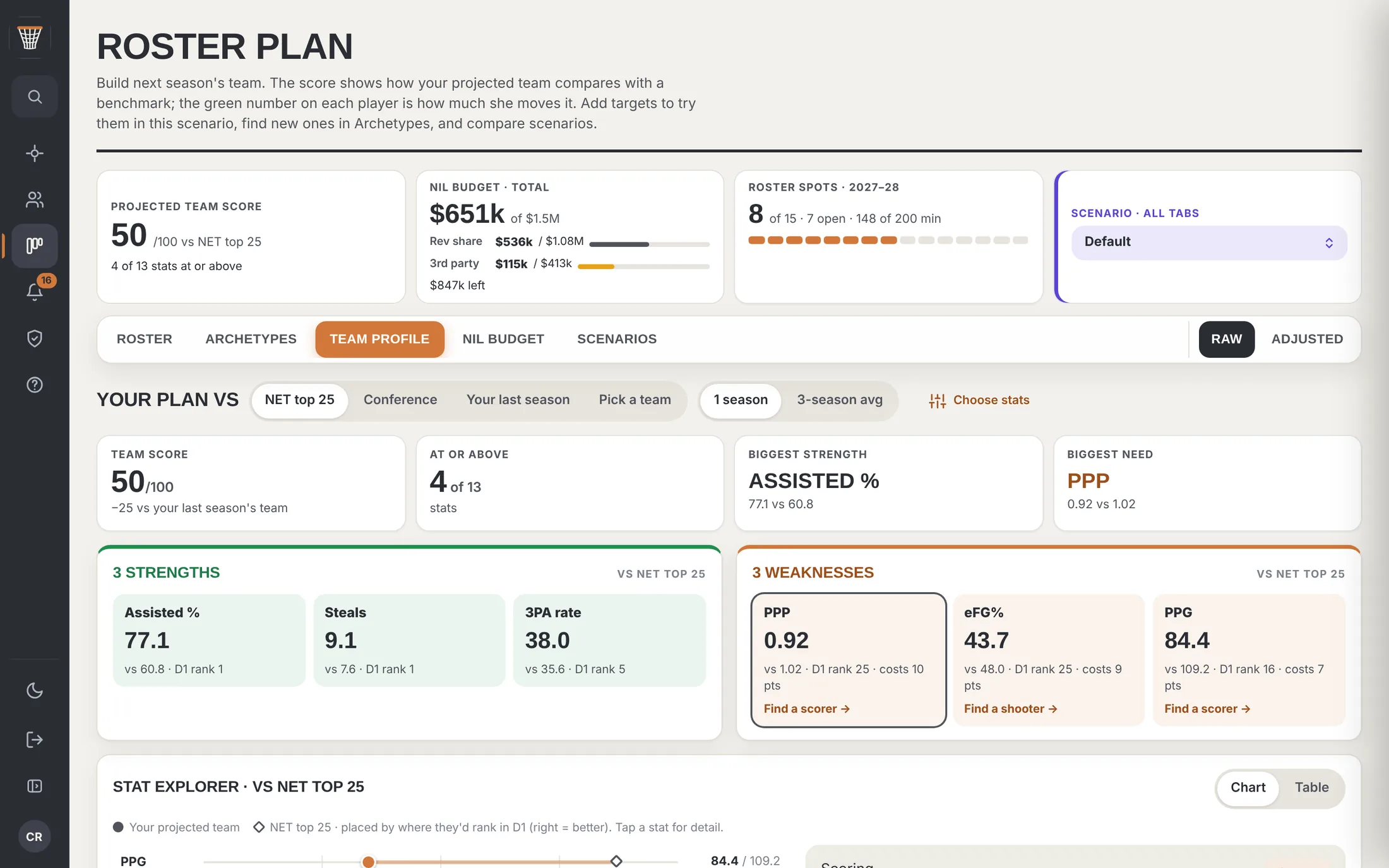
Task: Open the ARCHETYPES tab
Action: 251,339
